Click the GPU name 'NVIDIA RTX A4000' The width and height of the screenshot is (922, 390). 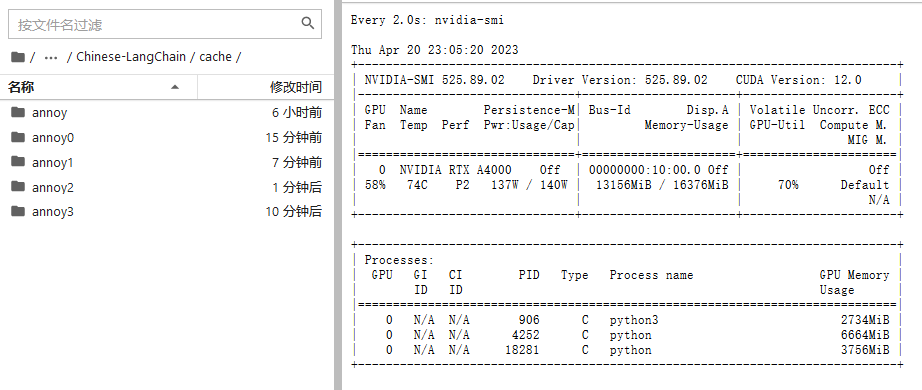click(456, 169)
